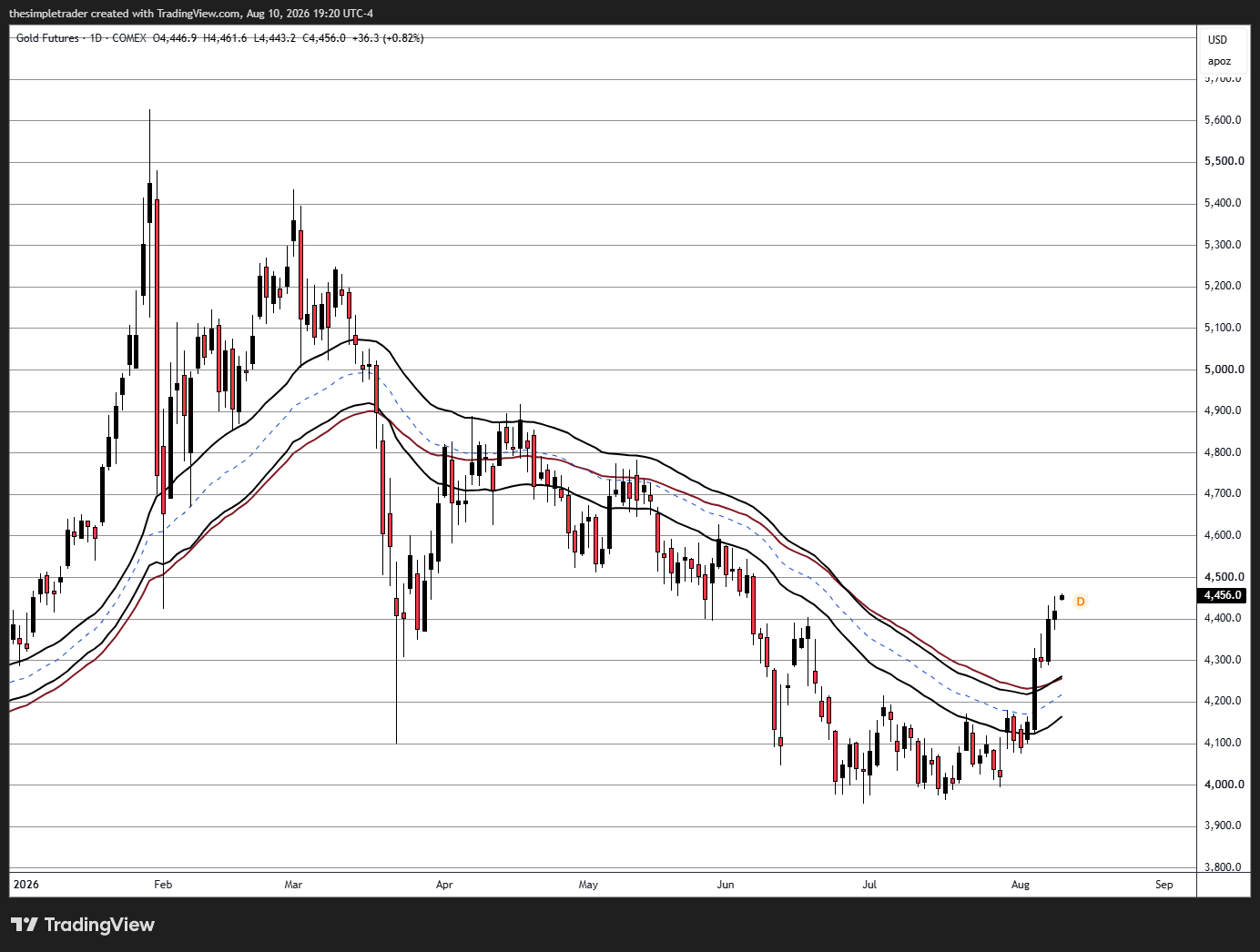
Task: Click the Sep label on time axis
Action: coord(1164,885)
